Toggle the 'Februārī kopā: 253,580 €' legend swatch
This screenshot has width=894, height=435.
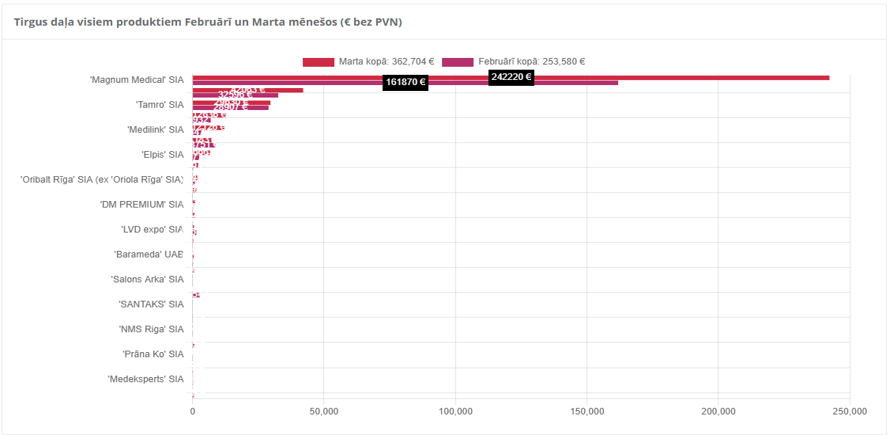(458, 62)
